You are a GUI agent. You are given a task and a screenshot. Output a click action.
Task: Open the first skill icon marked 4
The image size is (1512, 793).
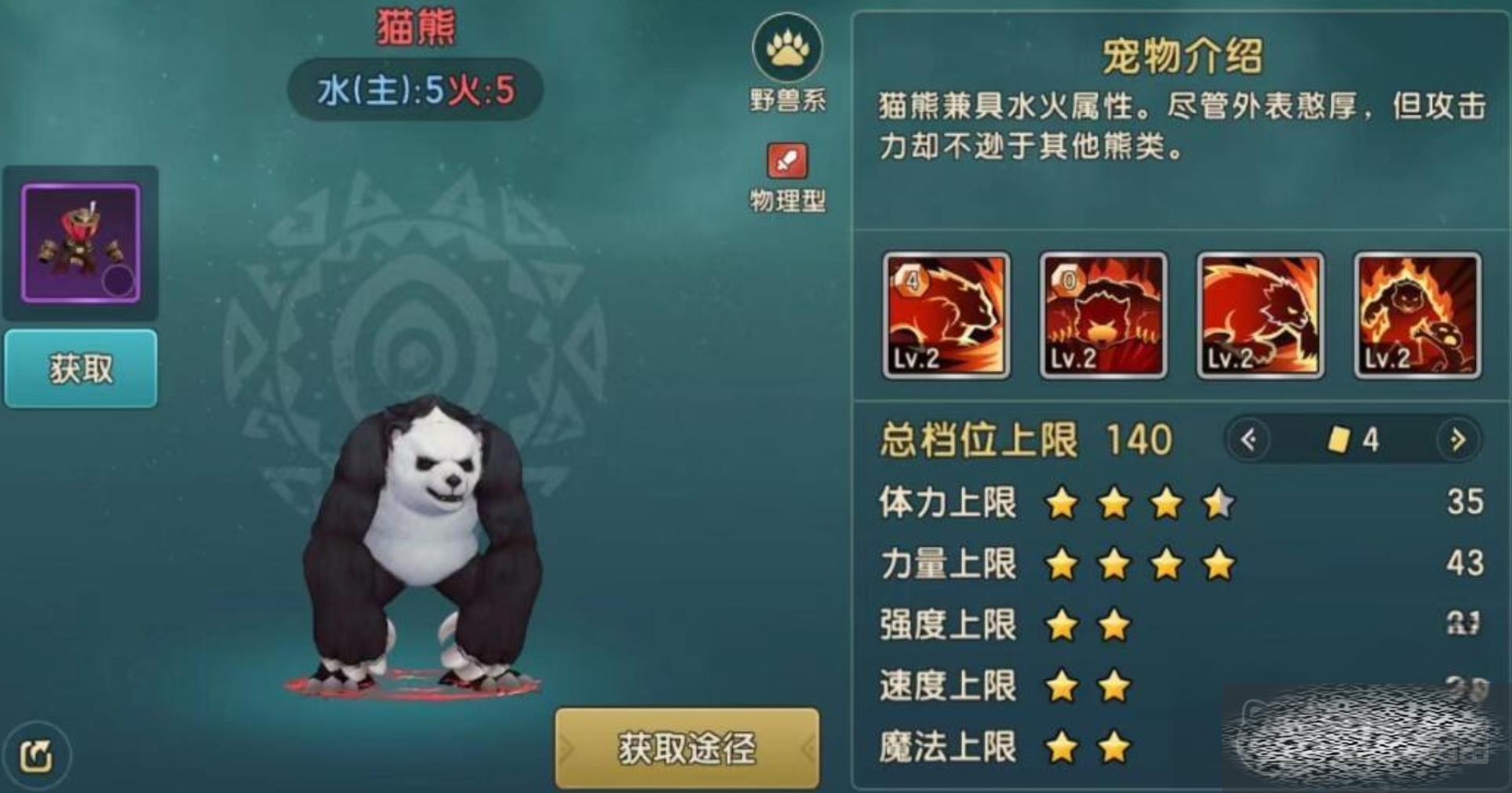click(x=946, y=315)
